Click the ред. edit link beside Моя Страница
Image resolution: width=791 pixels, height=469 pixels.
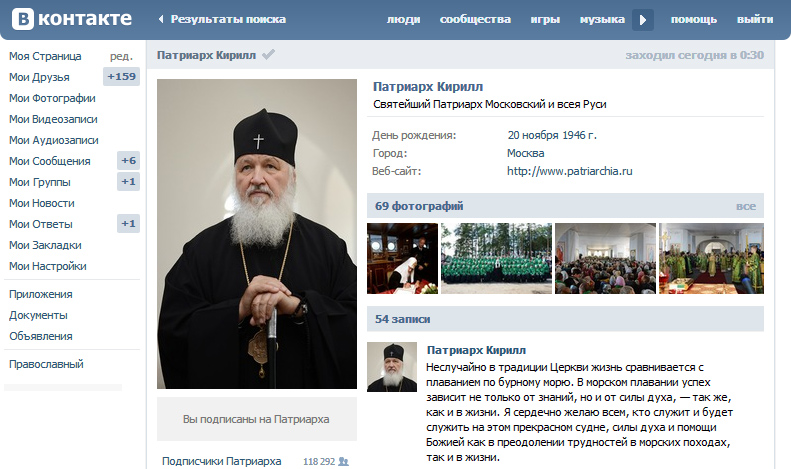121,56
